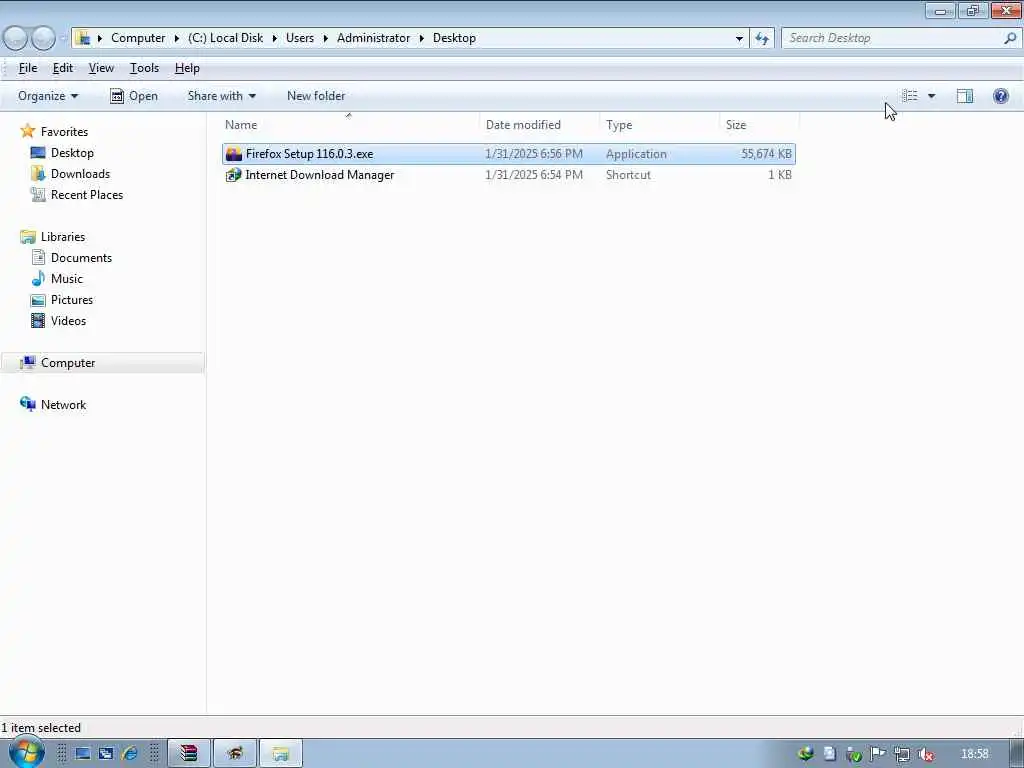Image resolution: width=1024 pixels, height=768 pixels.
Task: Click the muted volume tray icon
Action: pos(925,754)
